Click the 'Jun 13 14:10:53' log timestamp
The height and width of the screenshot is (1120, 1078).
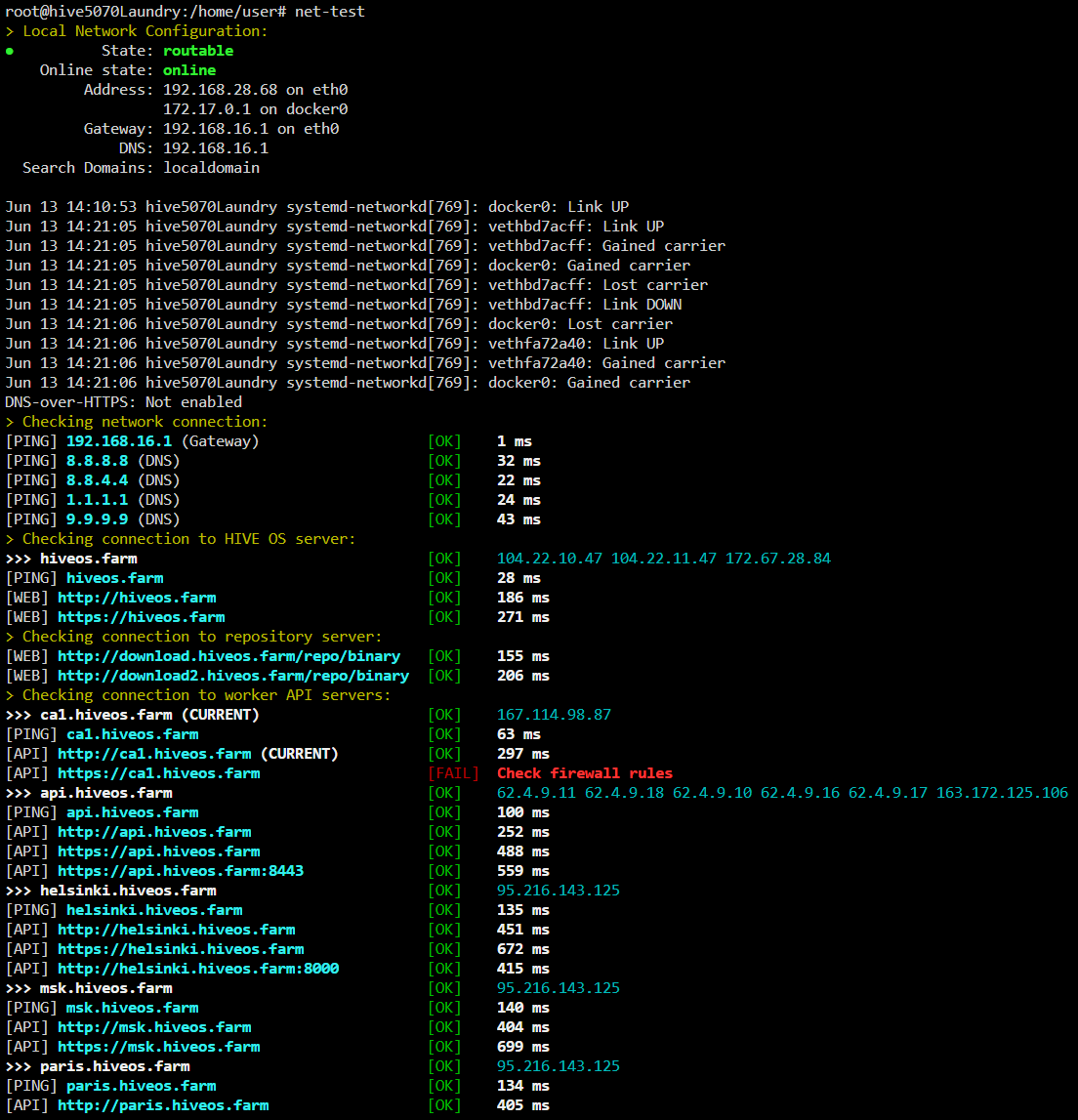[x=70, y=207]
